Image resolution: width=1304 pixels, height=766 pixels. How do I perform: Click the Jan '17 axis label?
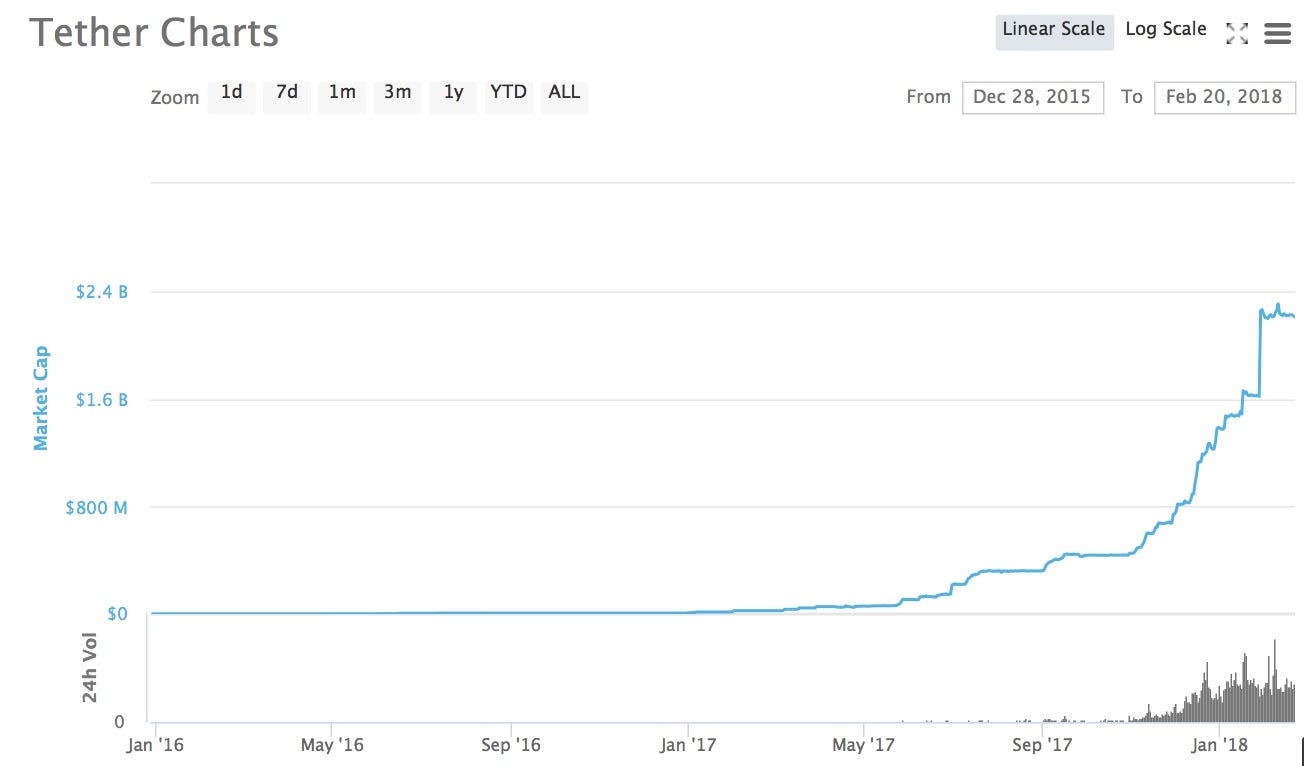point(688,745)
